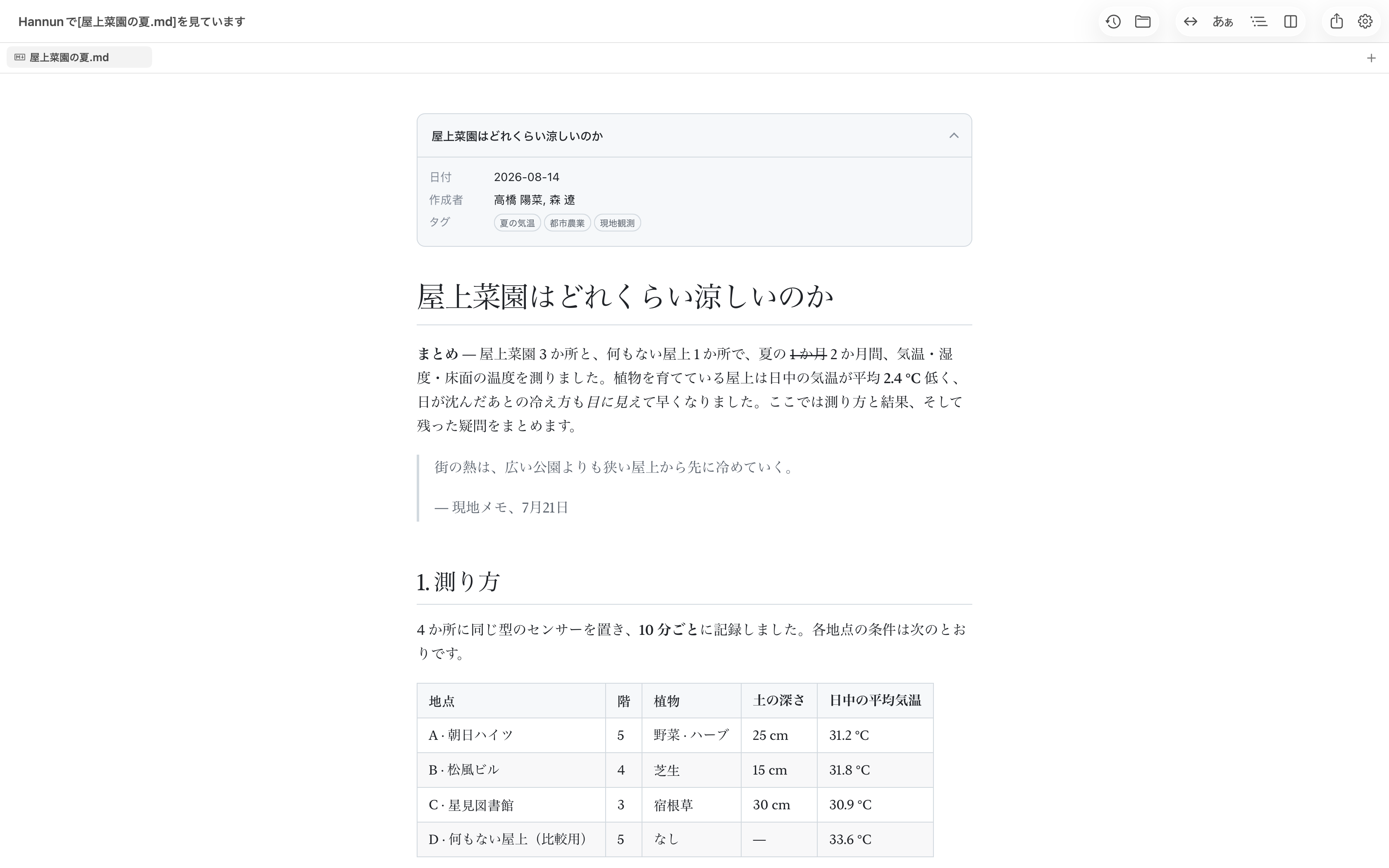Click the metadata card title text
This screenshot has height=868, width=1389.
point(517,136)
